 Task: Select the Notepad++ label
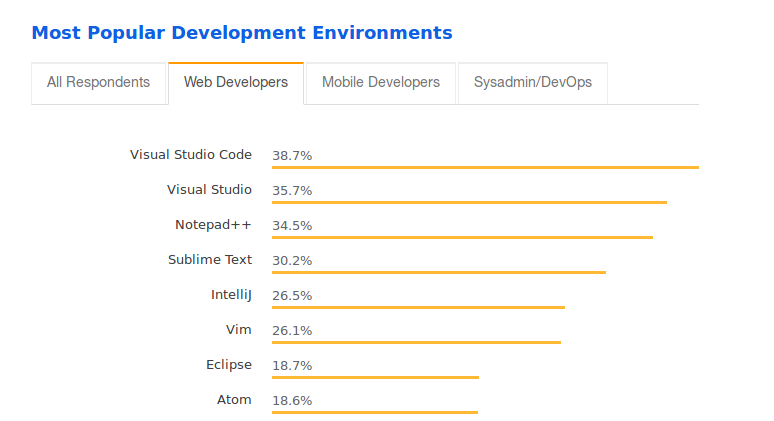pyautogui.click(x=213, y=225)
